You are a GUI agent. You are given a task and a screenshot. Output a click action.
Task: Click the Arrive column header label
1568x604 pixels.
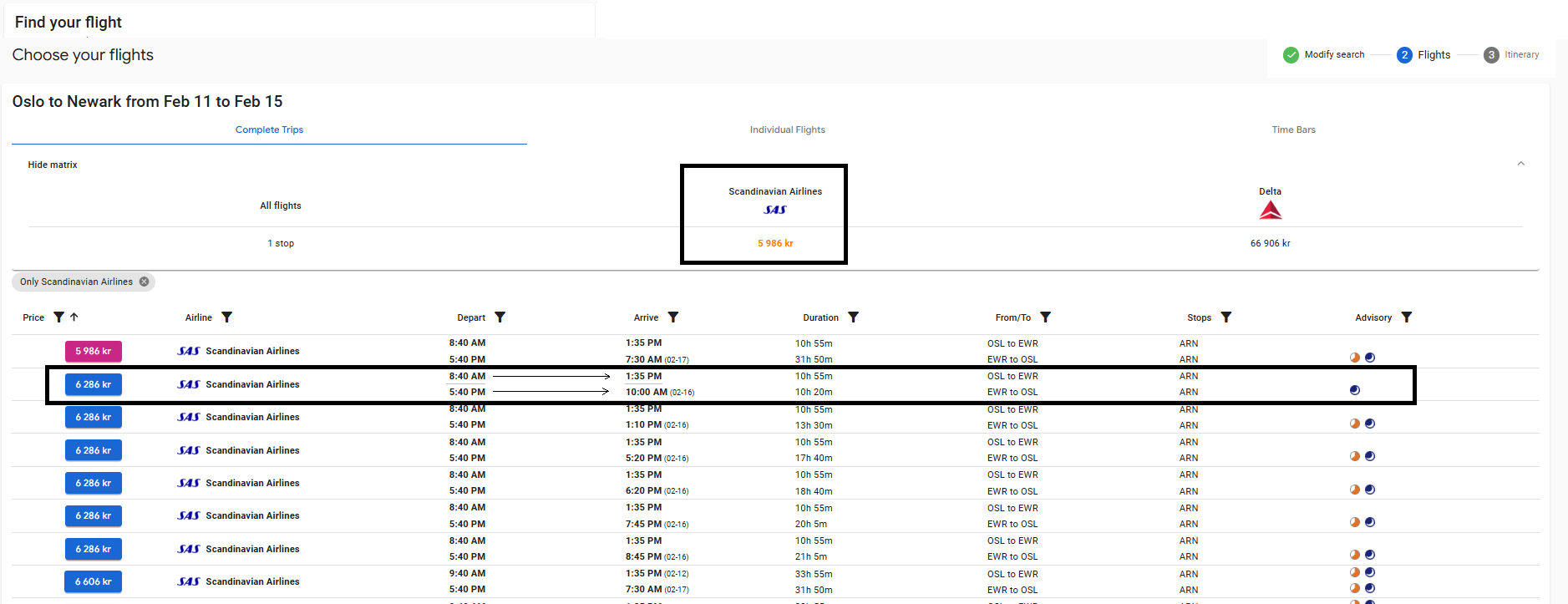click(646, 317)
